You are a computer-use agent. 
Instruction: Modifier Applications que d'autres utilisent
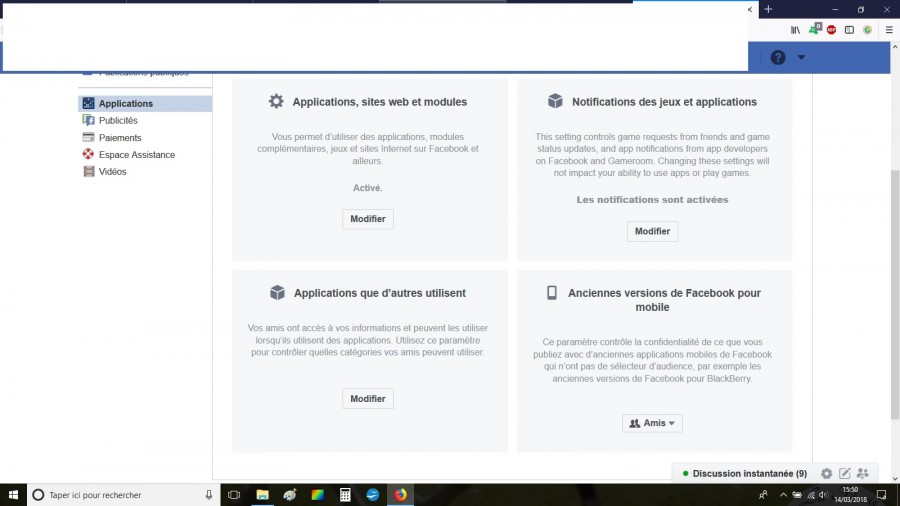point(368,399)
